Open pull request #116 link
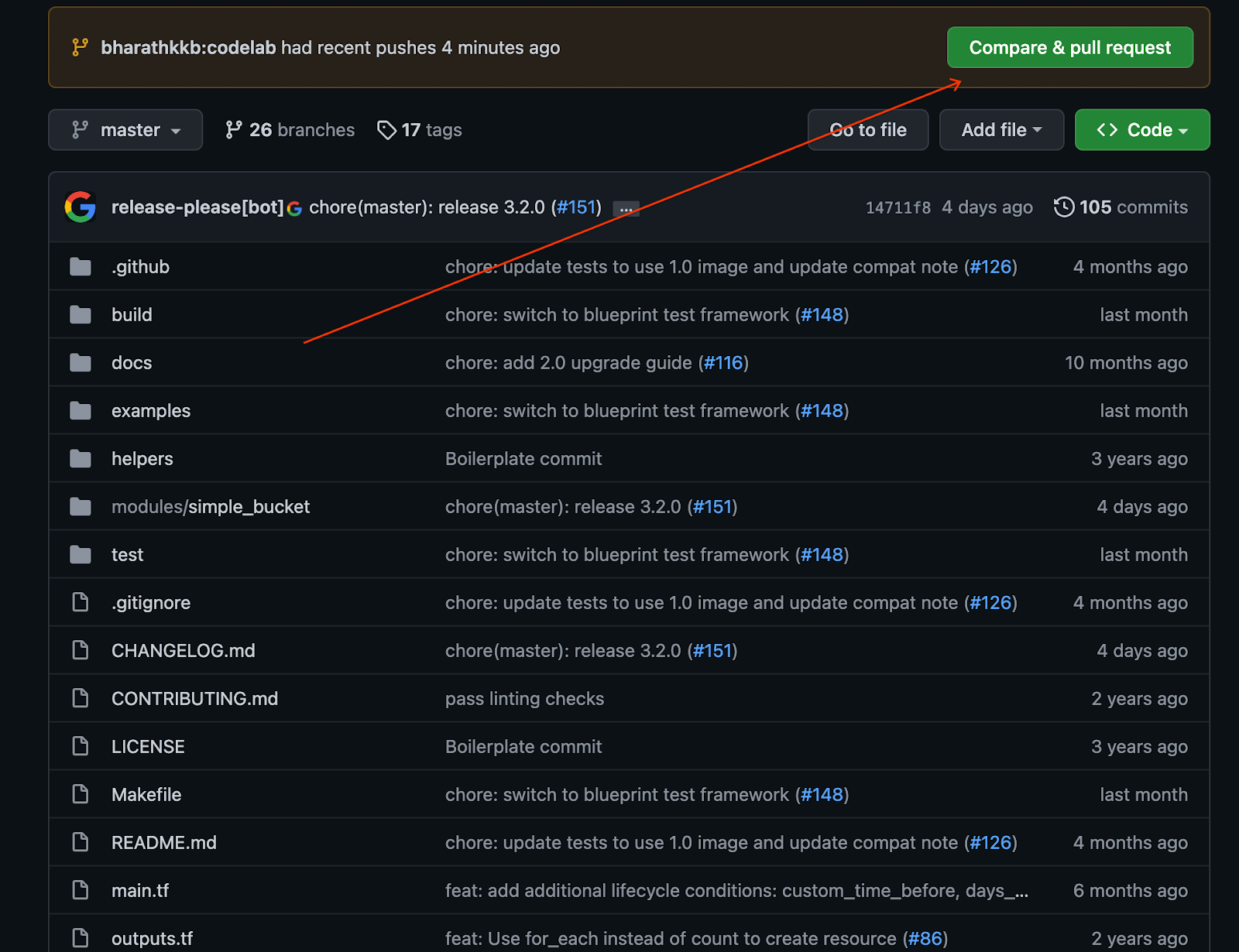 (x=723, y=363)
